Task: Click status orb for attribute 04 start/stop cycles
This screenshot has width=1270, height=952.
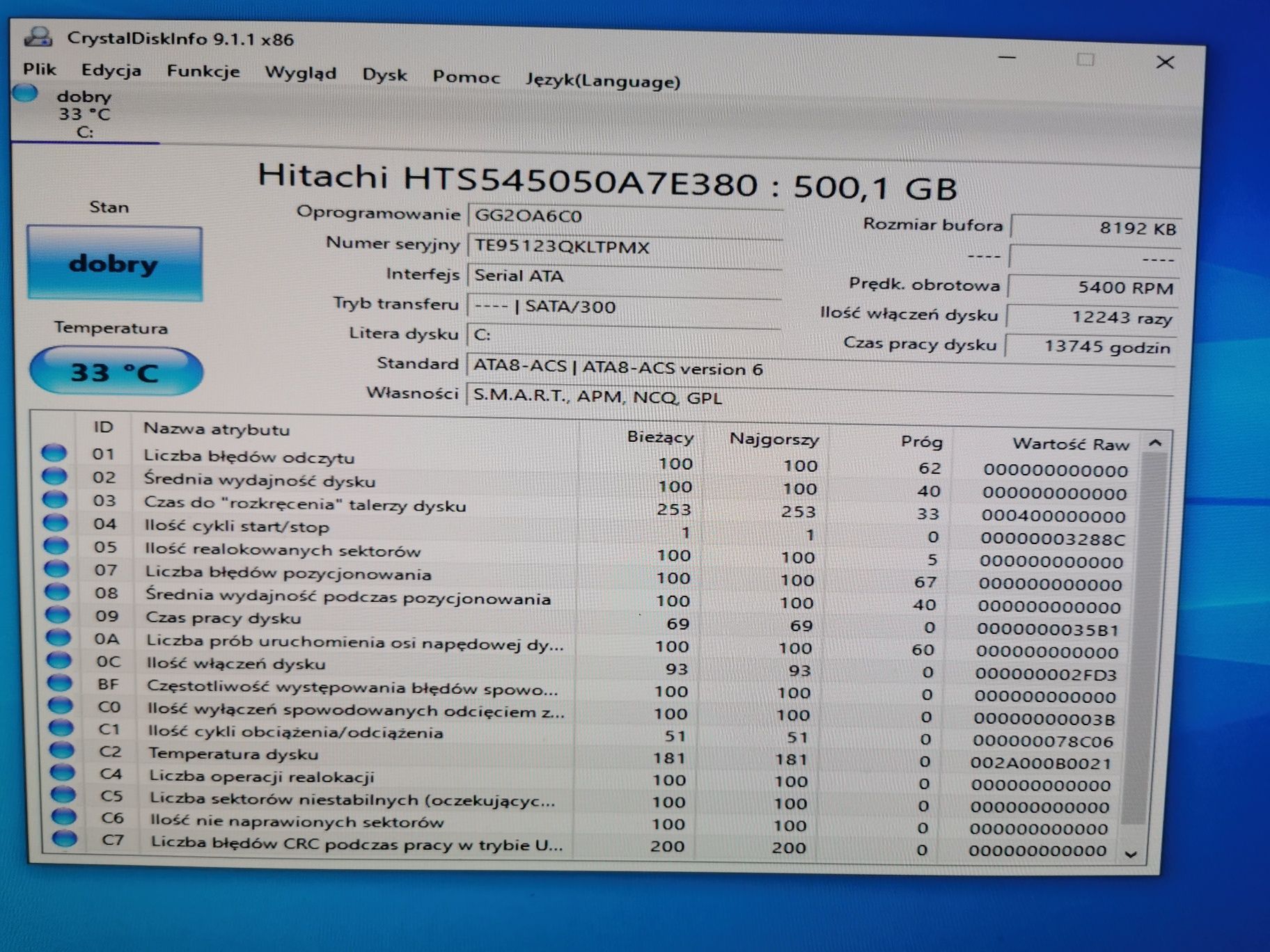Action: (x=56, y=523)
